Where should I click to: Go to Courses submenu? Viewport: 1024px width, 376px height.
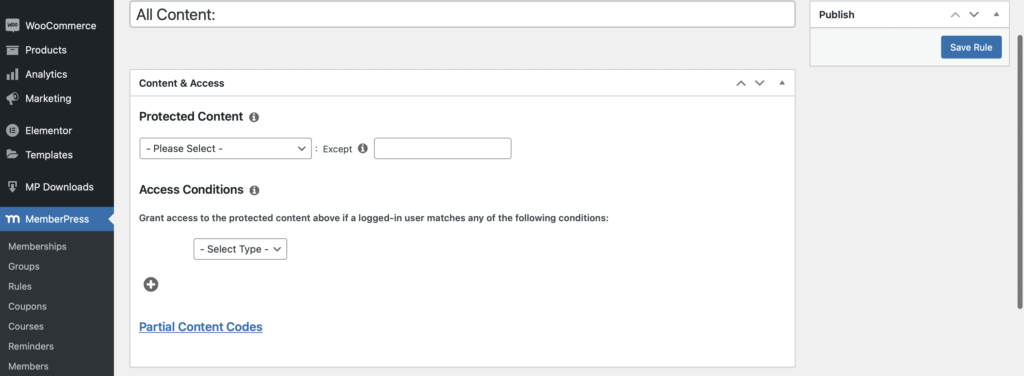pos(25,326)
